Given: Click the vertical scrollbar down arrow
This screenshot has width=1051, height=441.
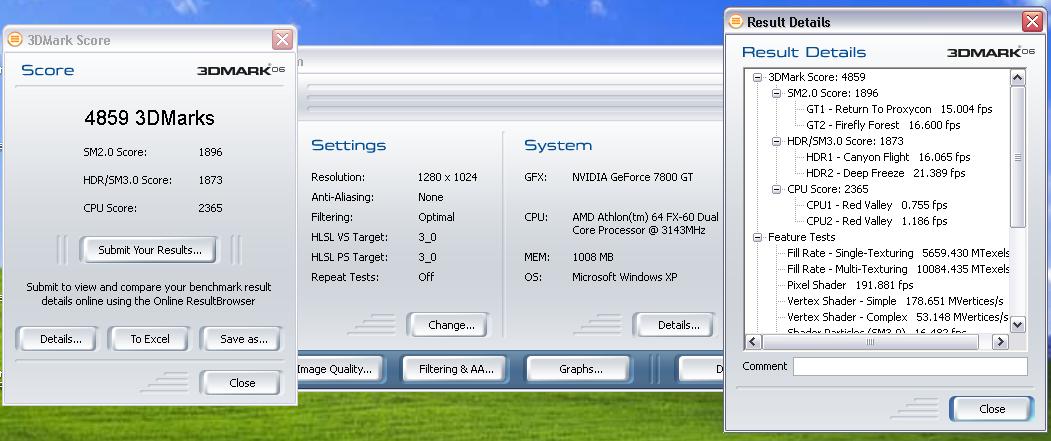Looking at the screenshot, I should [1017, 324].
